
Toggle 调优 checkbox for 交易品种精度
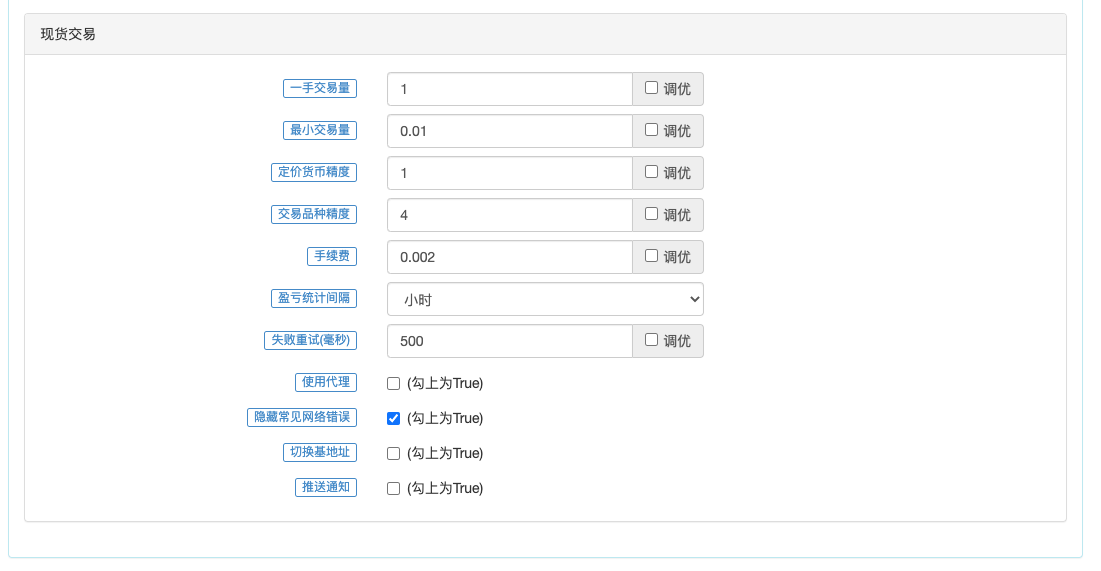coord(651,214)
